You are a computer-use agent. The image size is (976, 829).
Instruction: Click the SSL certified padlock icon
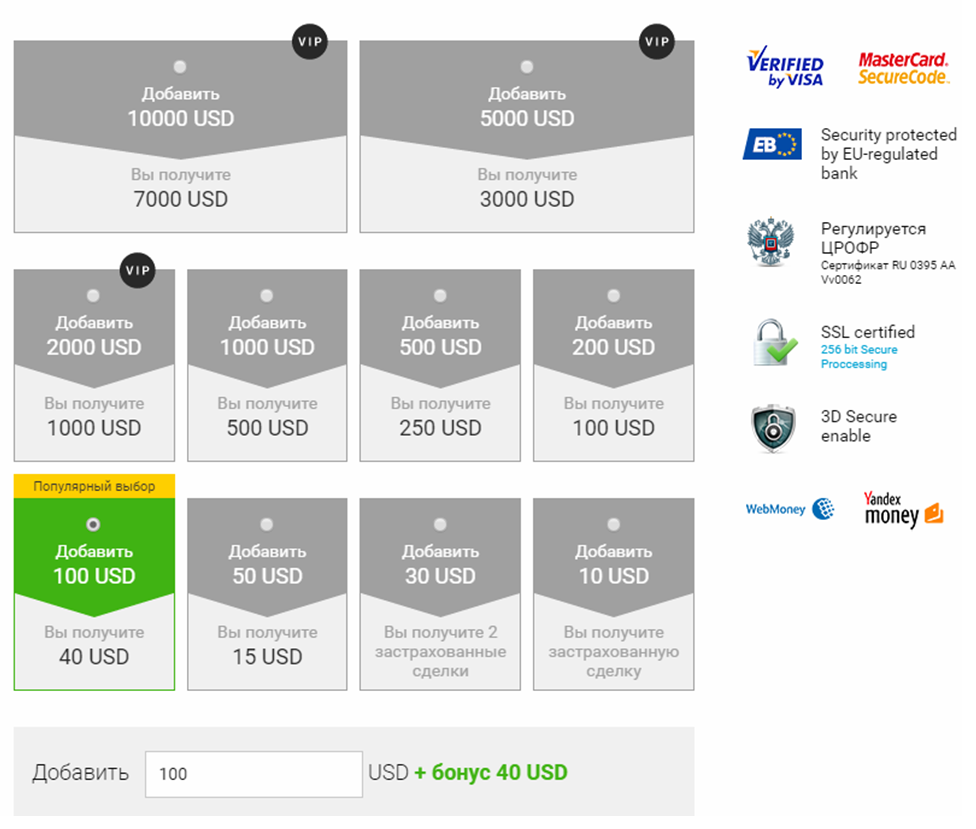[774, 343]
